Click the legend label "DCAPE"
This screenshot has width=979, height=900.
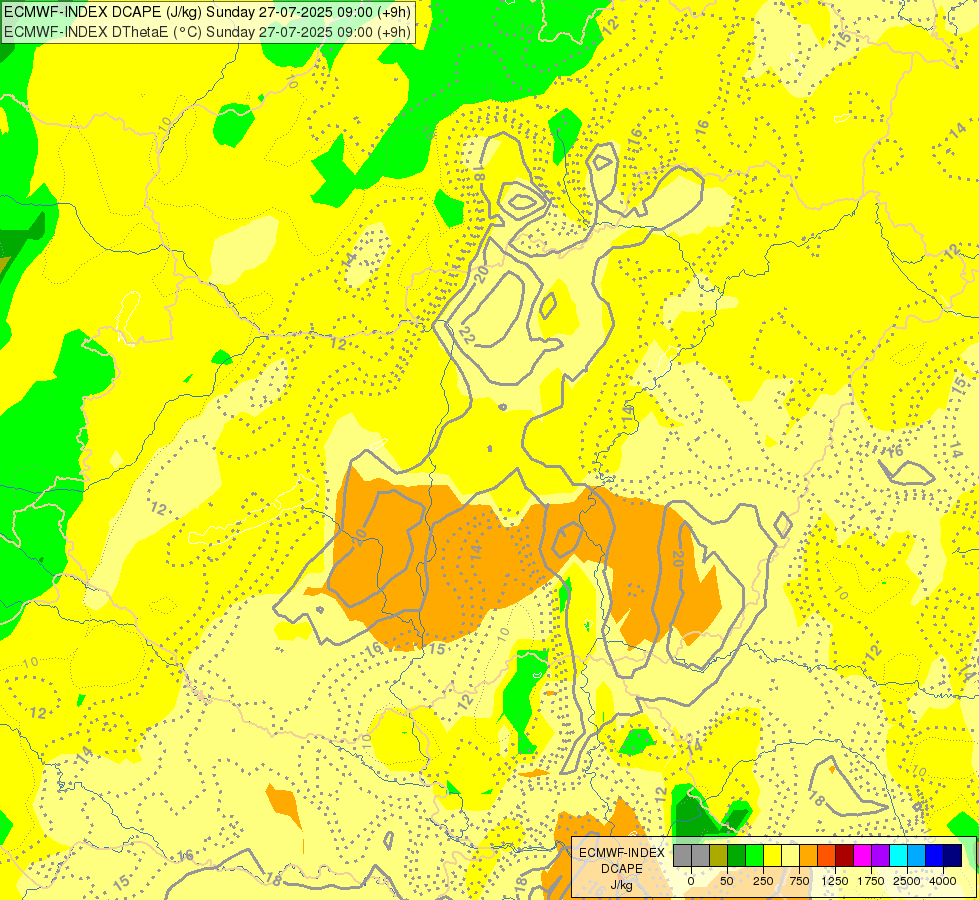pyautogui.click(x=622, y=869)
